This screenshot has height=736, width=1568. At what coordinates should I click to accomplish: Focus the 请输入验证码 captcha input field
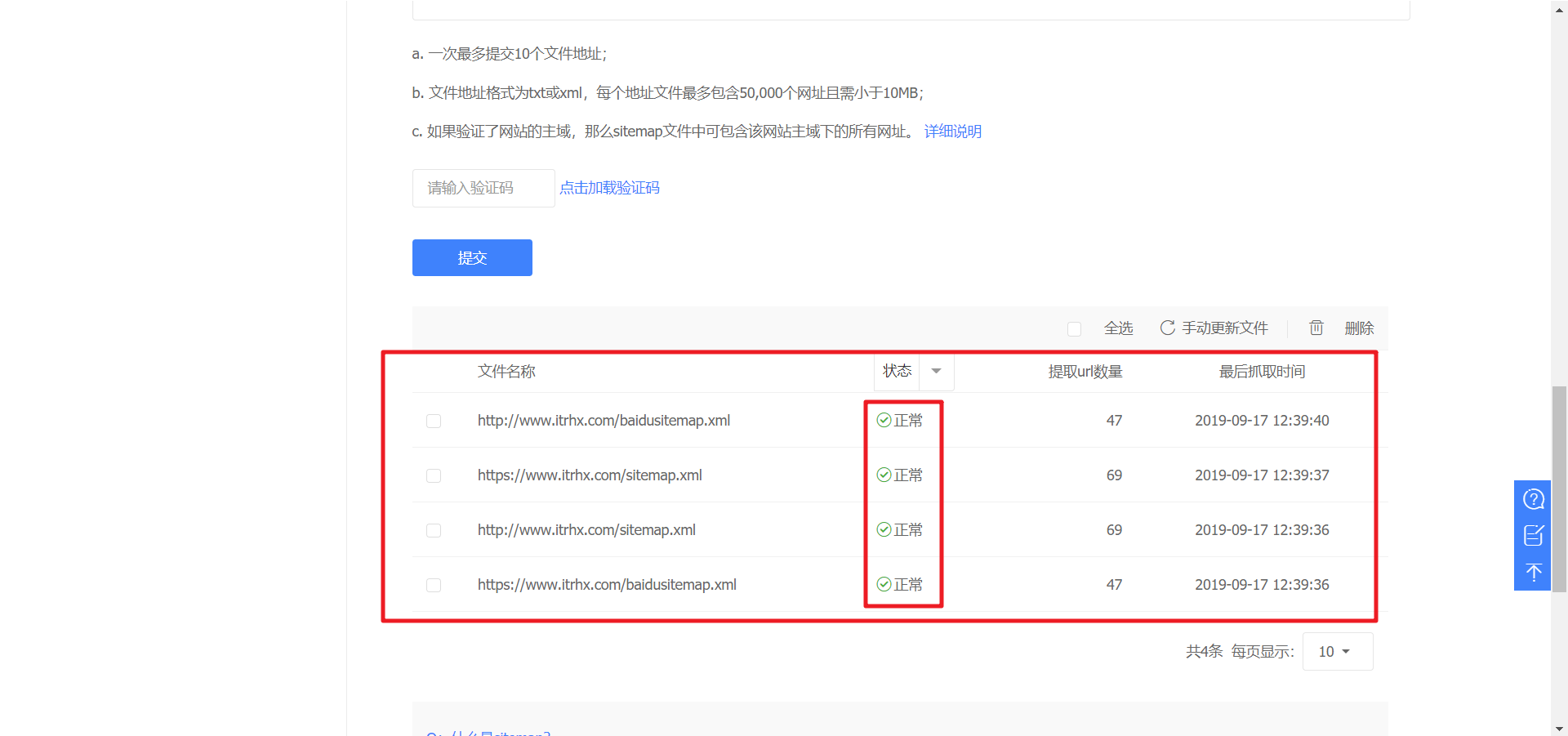coord(483,188)
